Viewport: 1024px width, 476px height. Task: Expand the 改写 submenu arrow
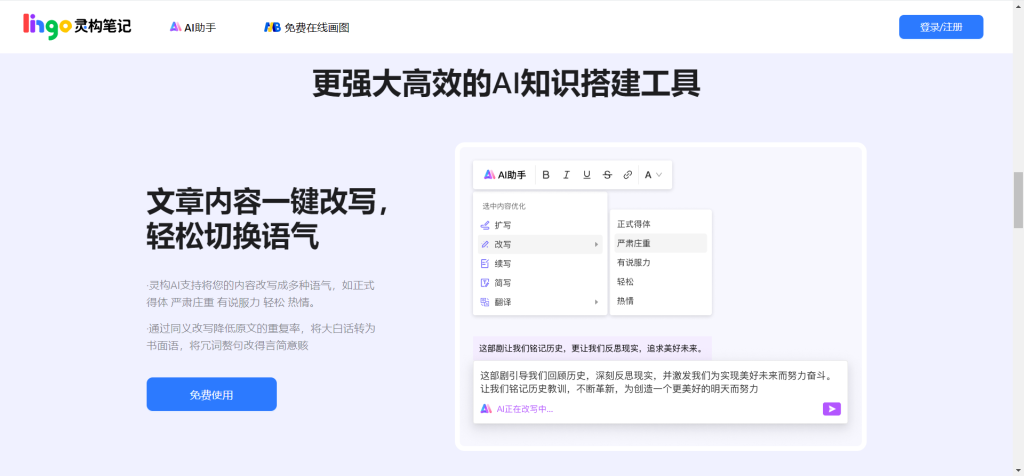[x=597, y=244]
